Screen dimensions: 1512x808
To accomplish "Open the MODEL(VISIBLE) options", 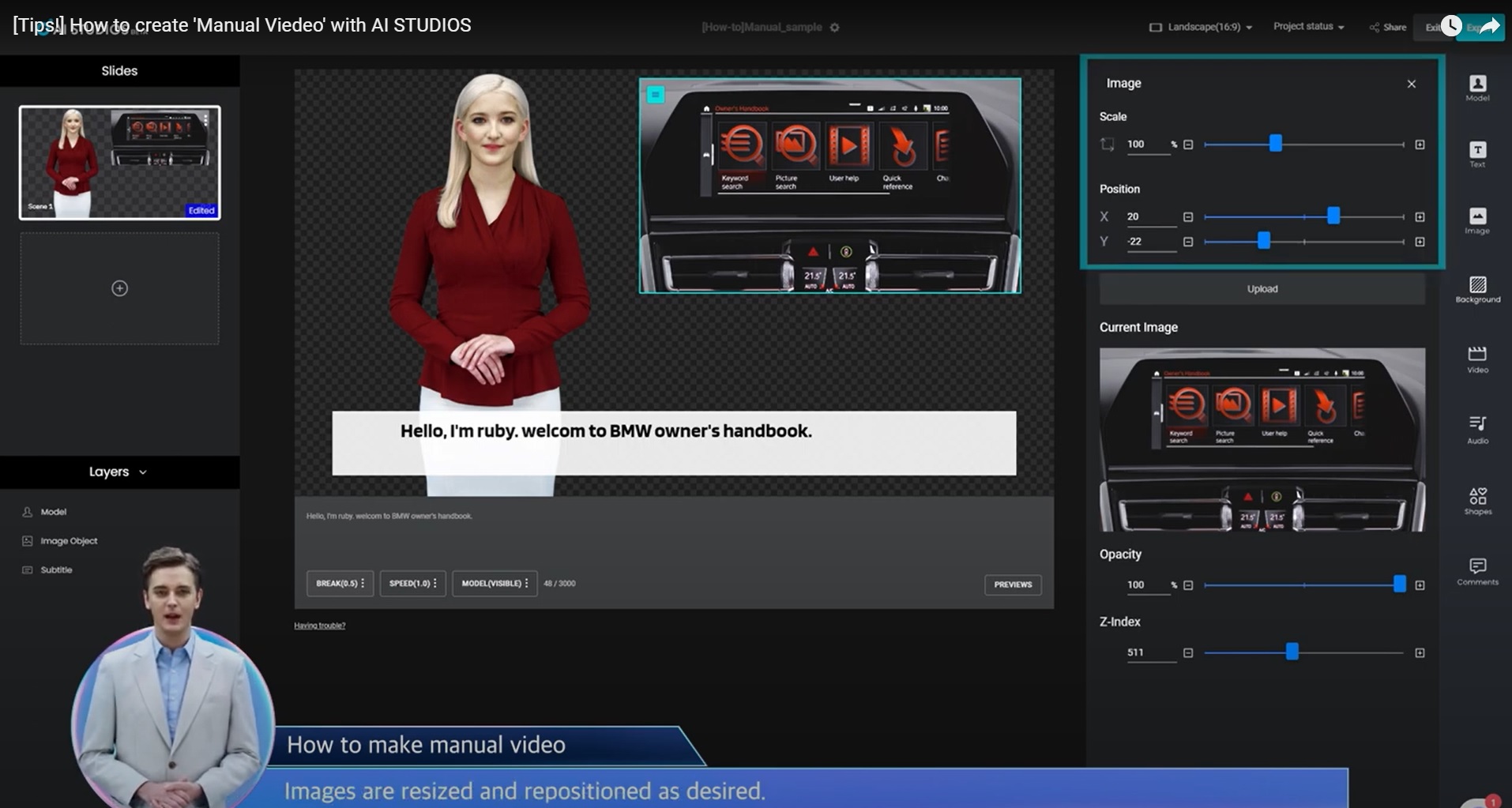I will tap(495, 584).
